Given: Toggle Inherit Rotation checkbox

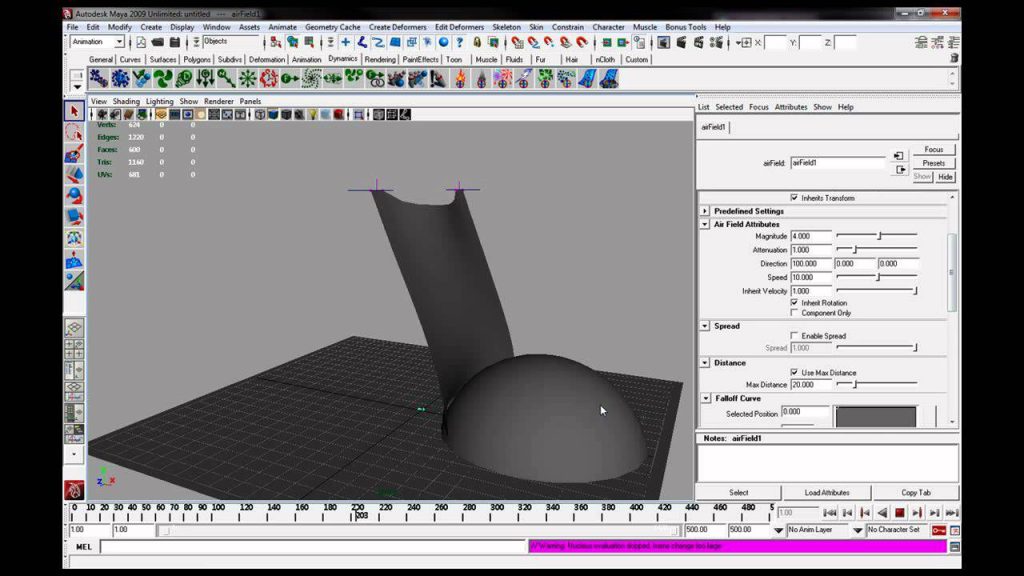Looking at the screenshot, I should tap(794, 302).
